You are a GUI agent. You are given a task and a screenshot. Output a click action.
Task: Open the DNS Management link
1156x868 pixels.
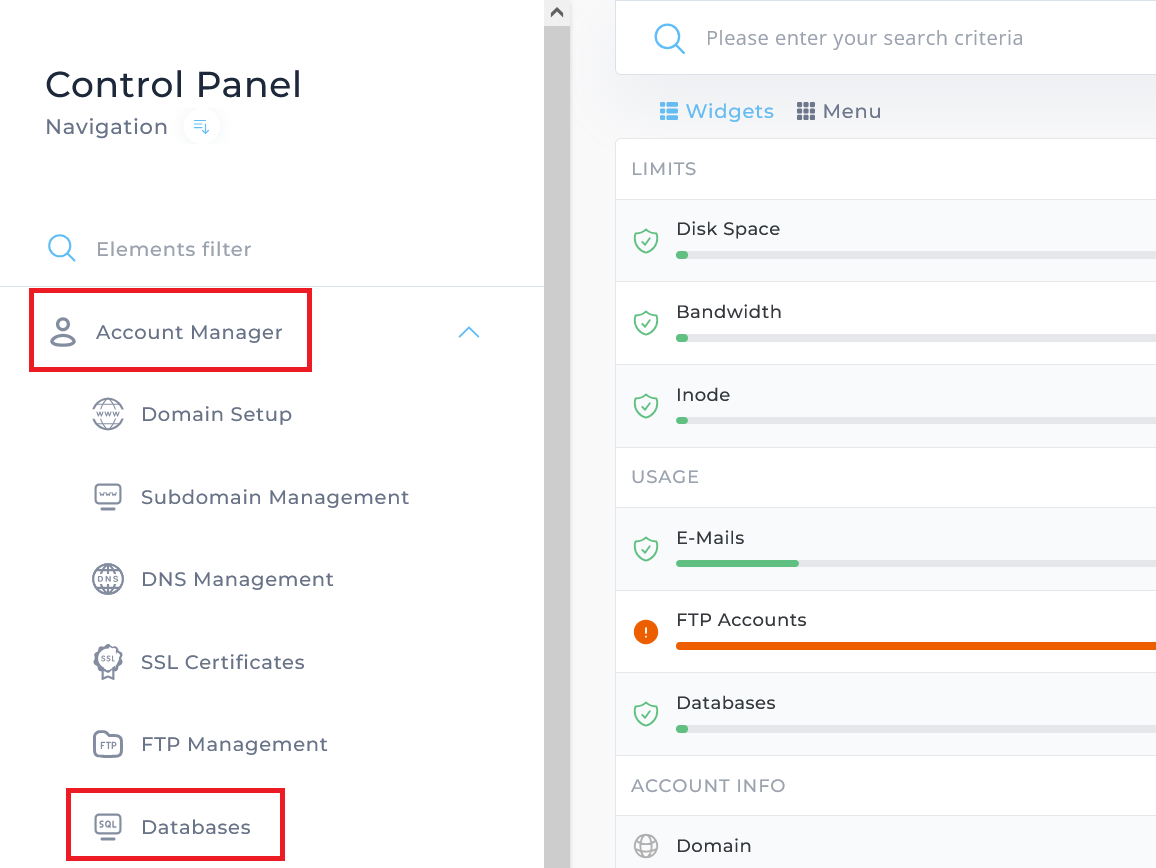point(237,579)
